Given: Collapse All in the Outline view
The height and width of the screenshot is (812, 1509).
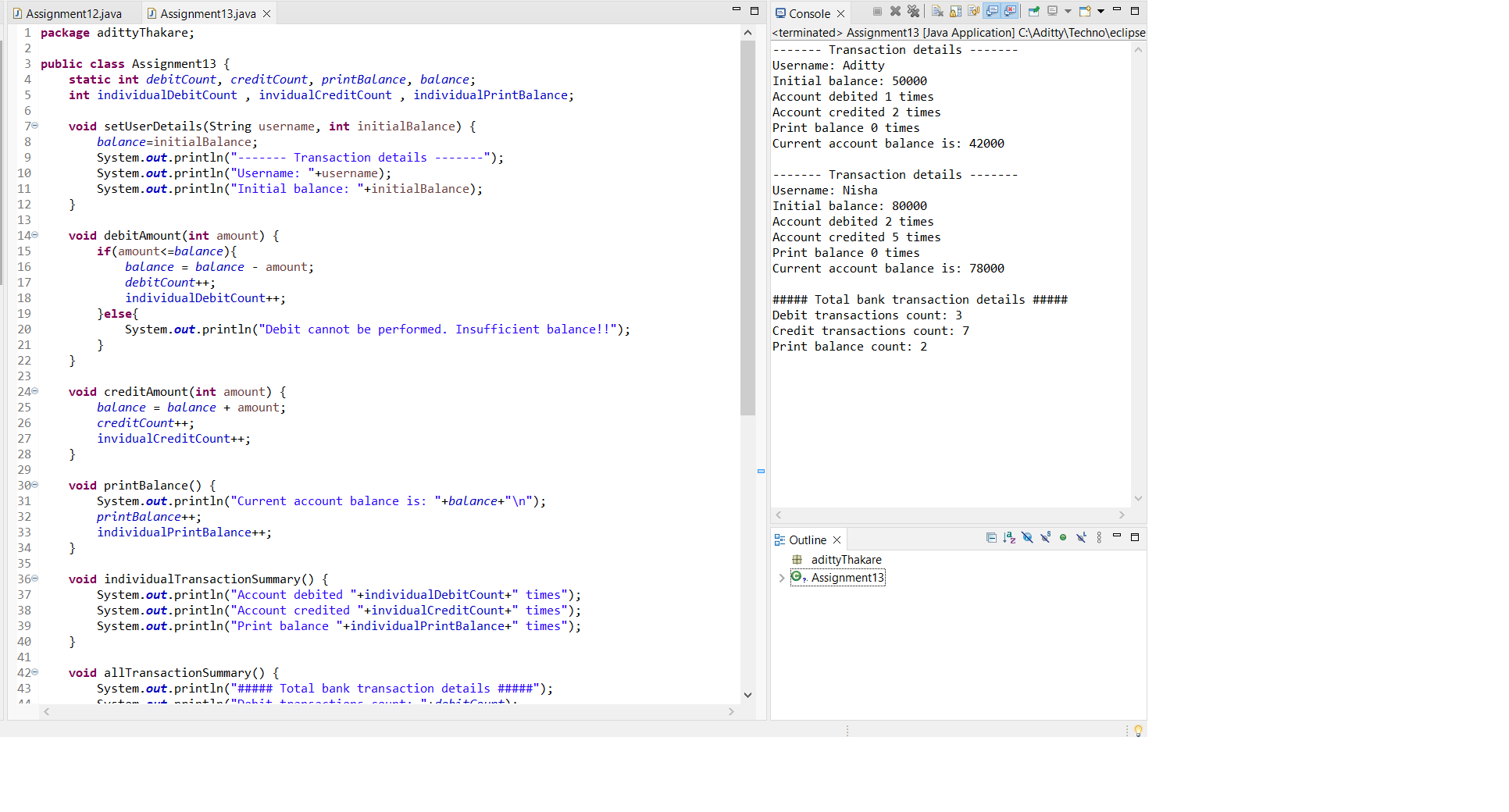Looking at the screenshot, I should [991, 538].
